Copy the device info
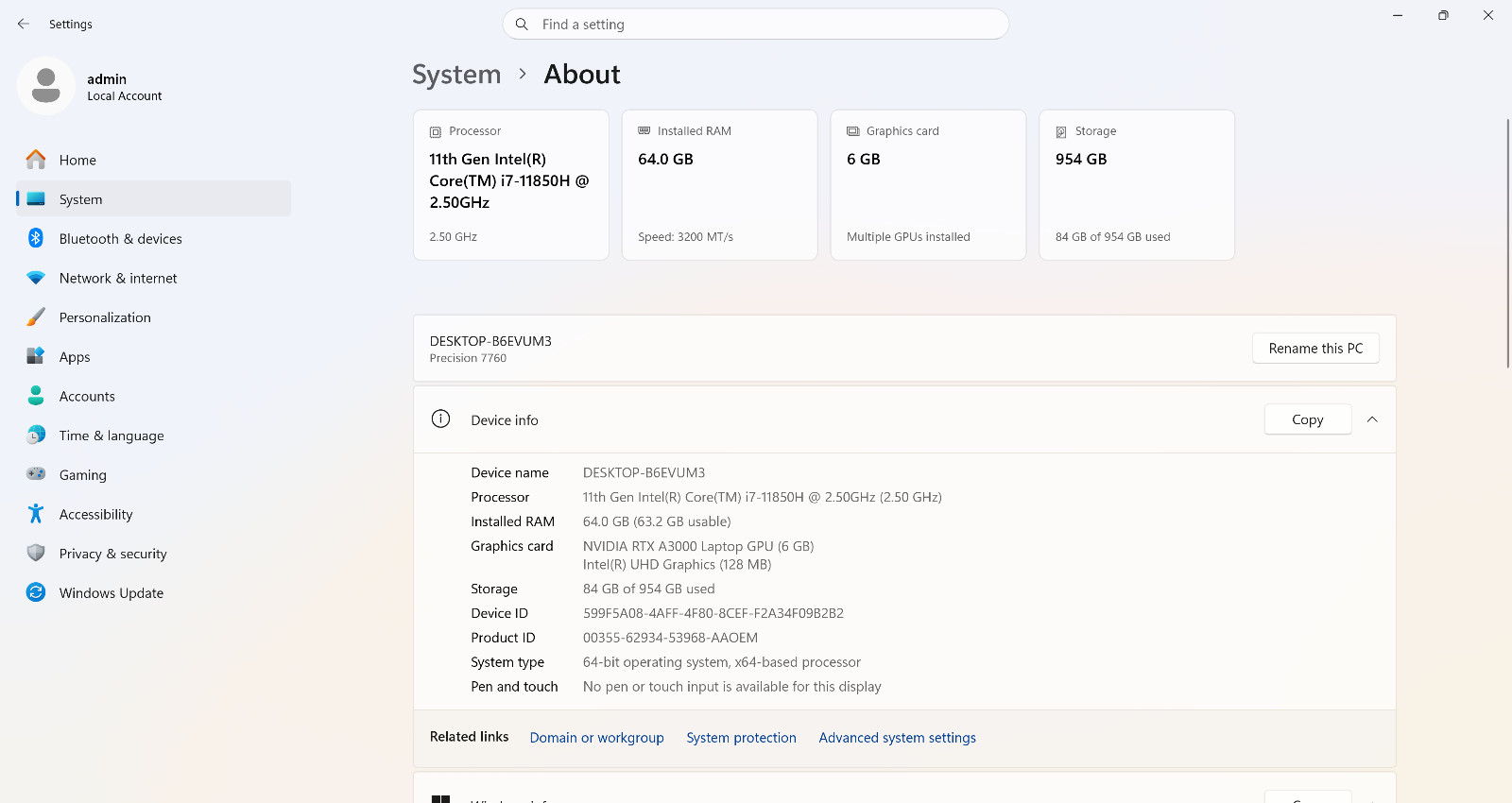The width and height of the screenshot is (1512, 803). pyautogui.click(x=1308, y=419)
